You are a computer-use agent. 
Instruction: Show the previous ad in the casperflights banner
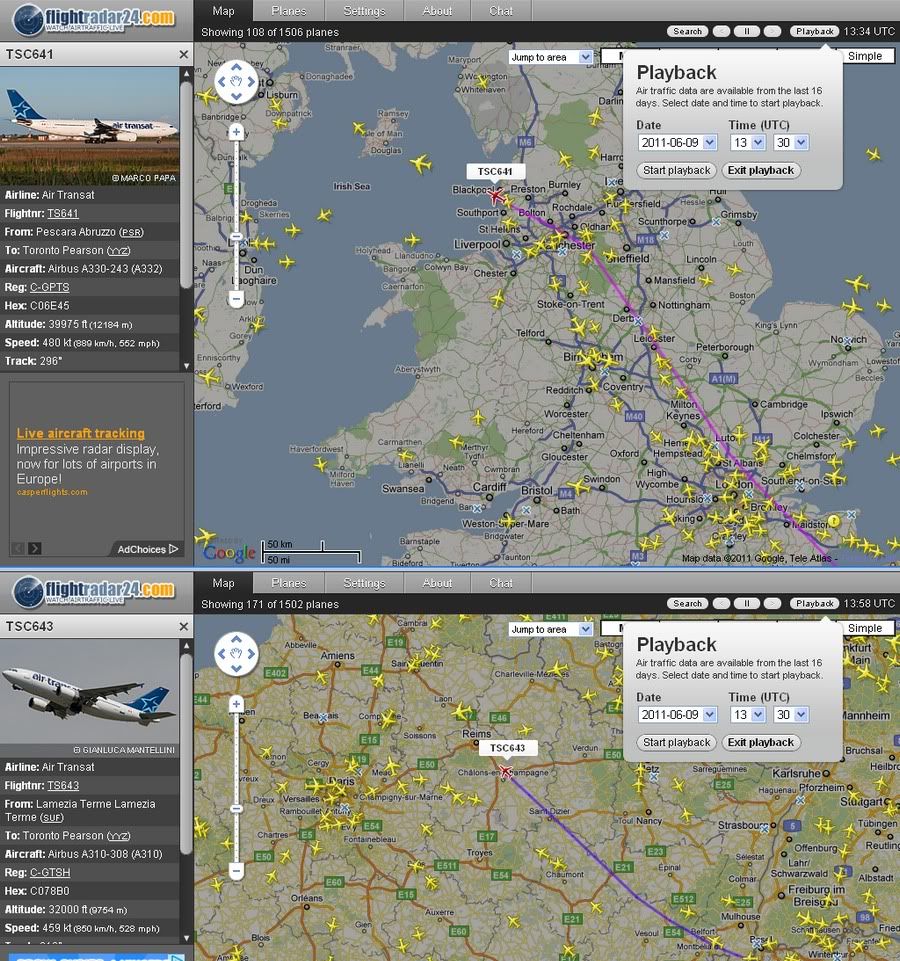point(18,548)
